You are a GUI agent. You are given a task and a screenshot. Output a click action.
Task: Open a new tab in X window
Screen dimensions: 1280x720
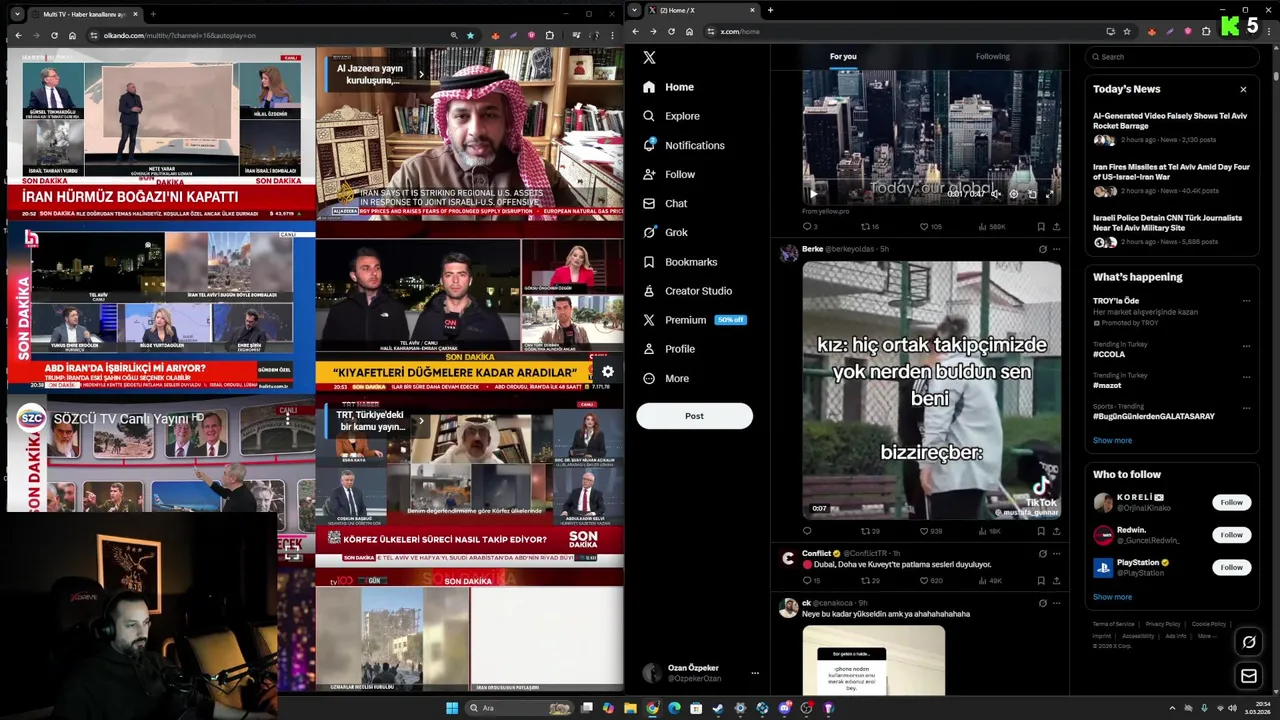pos(770,10)
